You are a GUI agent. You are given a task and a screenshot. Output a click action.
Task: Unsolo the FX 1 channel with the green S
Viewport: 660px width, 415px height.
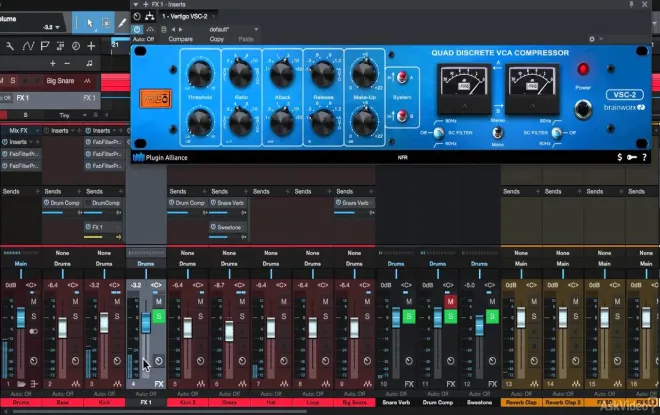click(x=159, y=316)
